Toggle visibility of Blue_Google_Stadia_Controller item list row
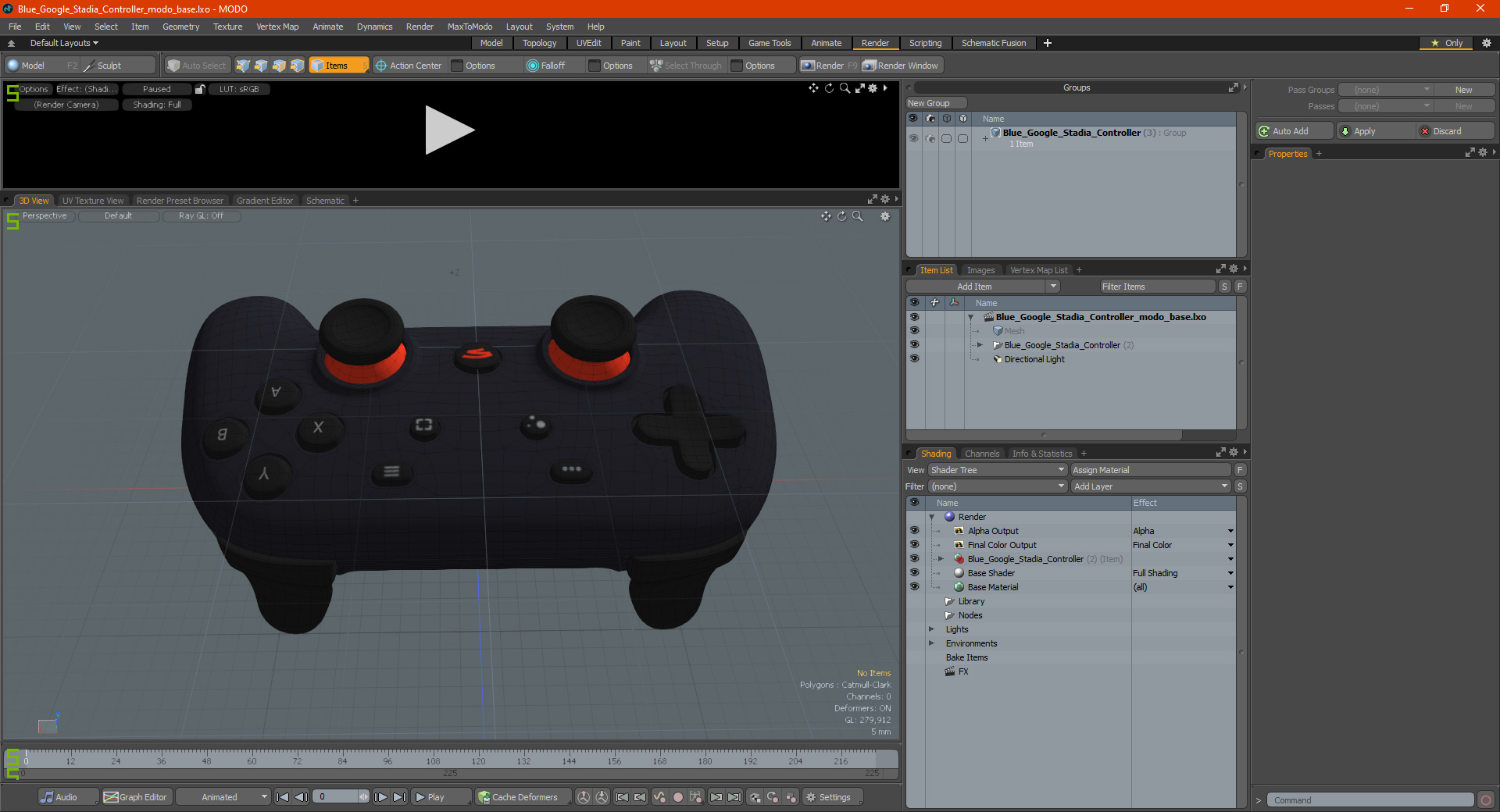 pyautogui.click(x=914, y=345)
